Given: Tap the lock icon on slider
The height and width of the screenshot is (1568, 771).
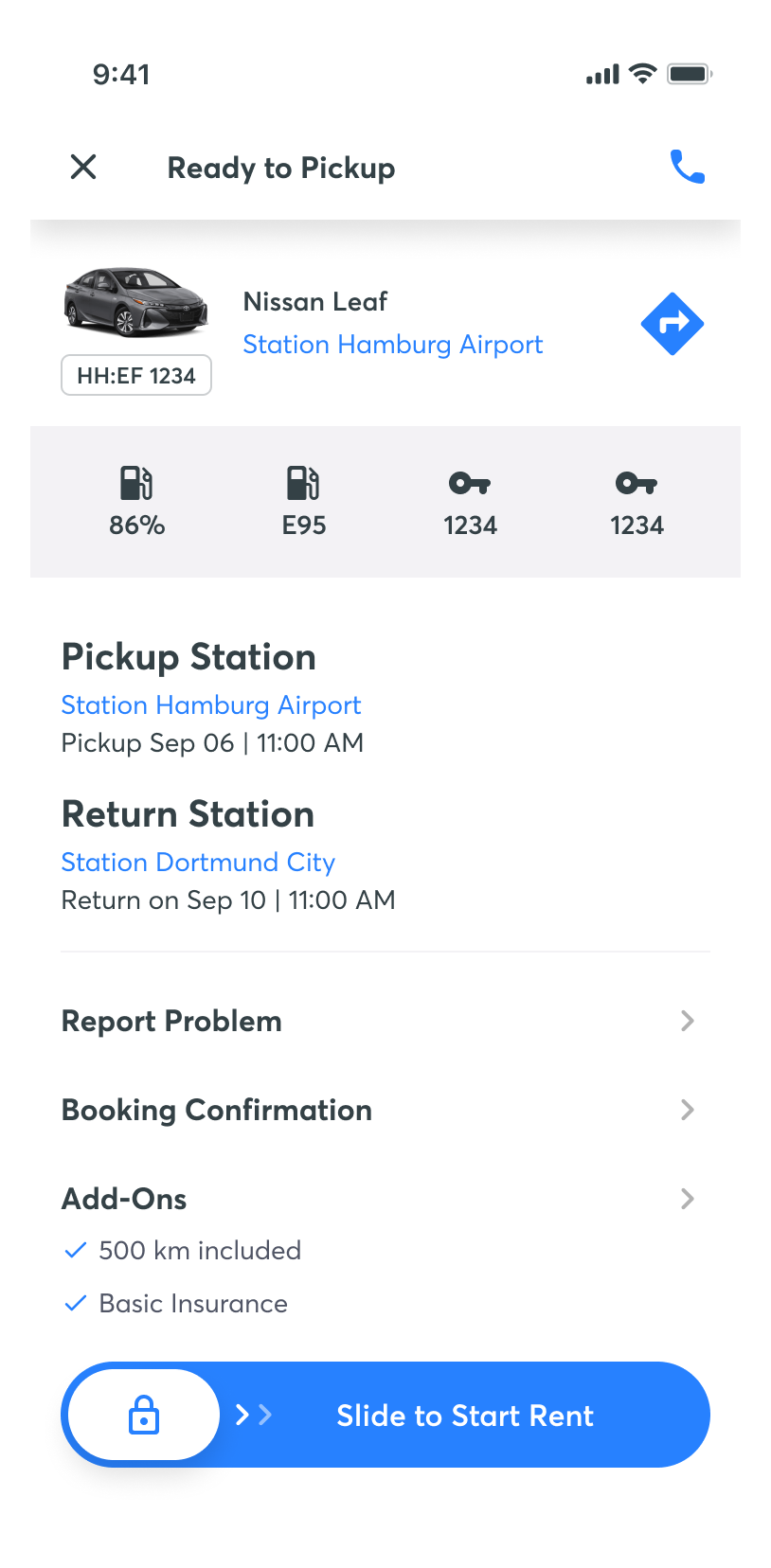Looking at the screenshot, I should [144, 1415].
